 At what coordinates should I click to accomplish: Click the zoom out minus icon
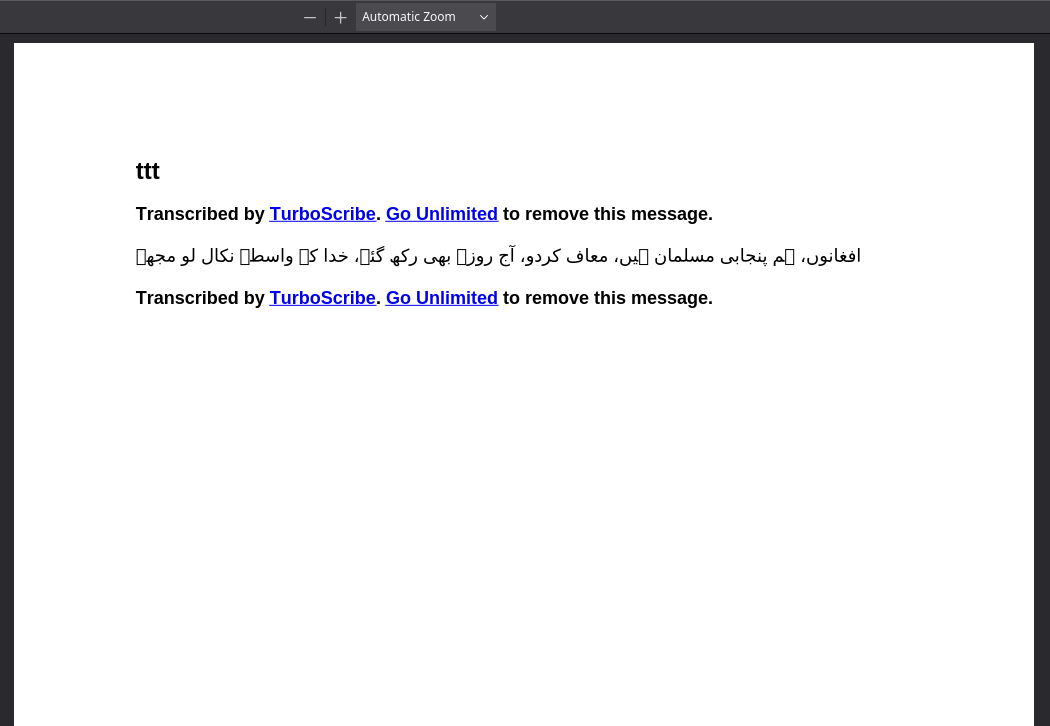309,17
